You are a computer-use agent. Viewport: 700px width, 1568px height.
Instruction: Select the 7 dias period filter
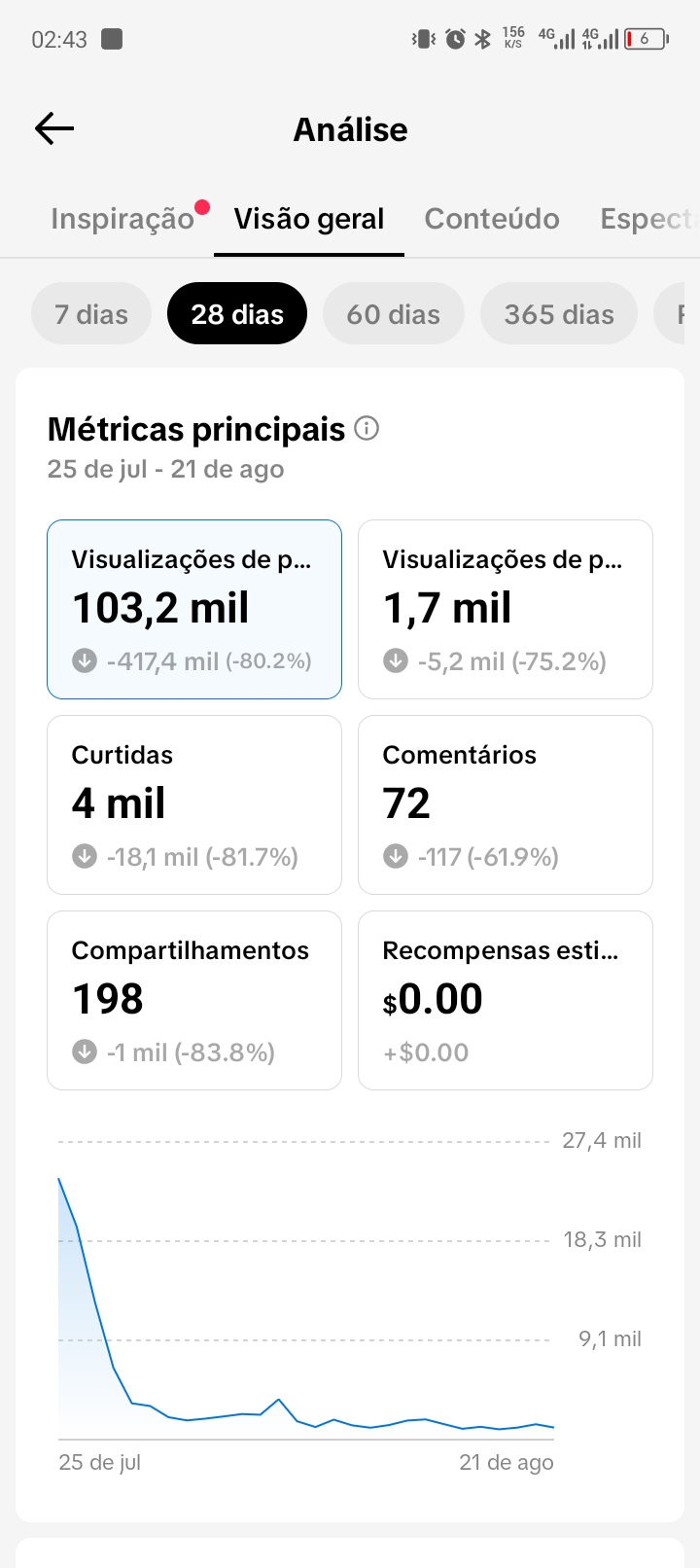point(91,313)
